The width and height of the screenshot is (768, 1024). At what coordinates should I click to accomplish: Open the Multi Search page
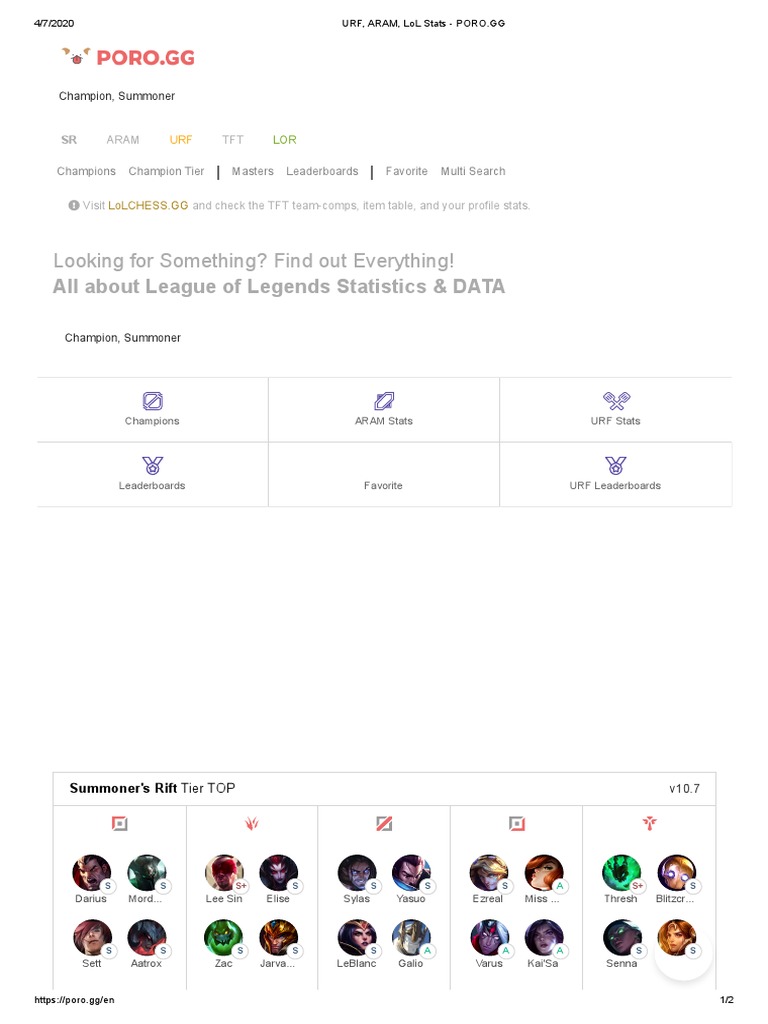pos(473,172)
